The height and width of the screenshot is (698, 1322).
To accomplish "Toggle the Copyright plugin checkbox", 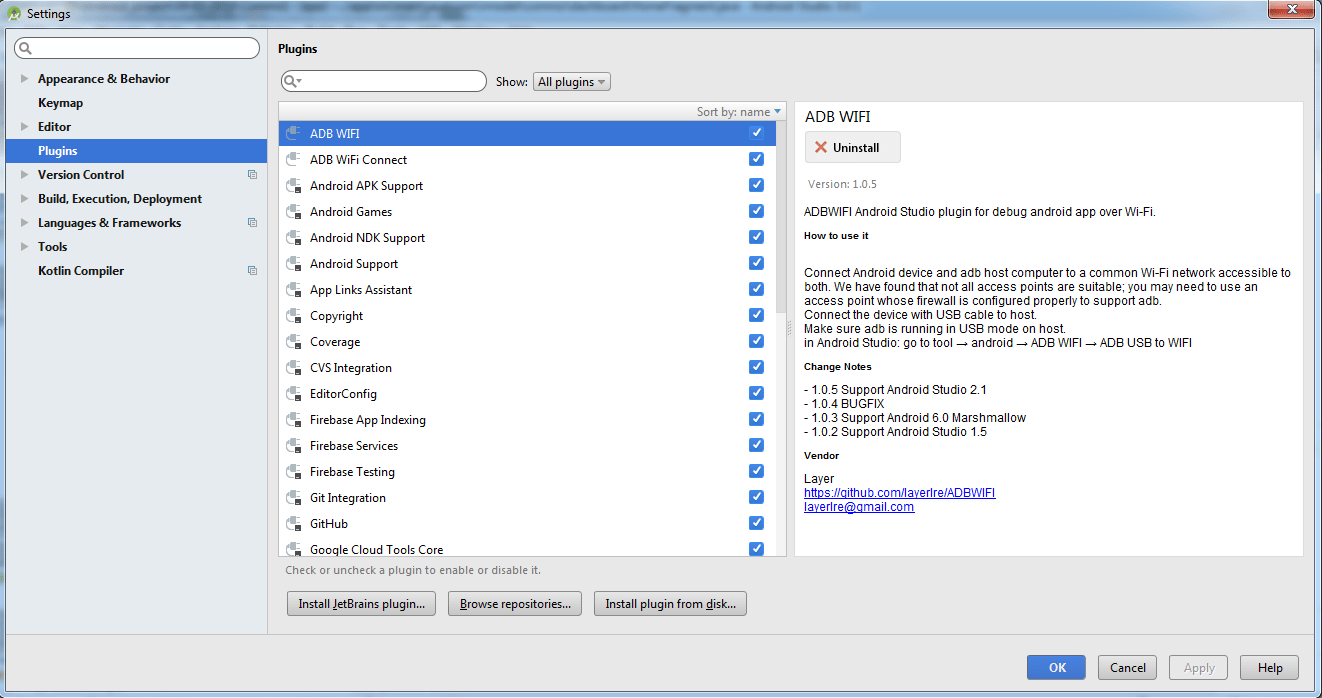I will [x=756, y=315].
